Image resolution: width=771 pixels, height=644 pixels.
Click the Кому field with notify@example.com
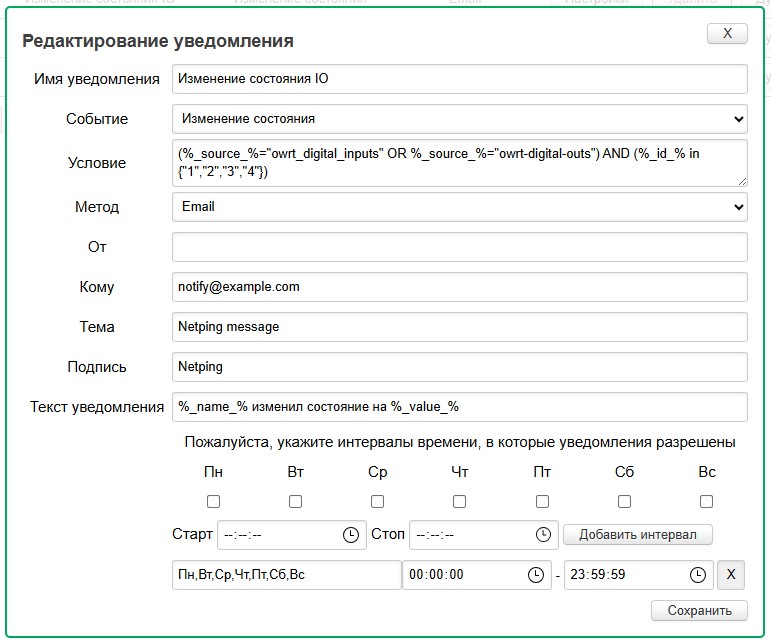pyautogui.click(x=459, y=287)
